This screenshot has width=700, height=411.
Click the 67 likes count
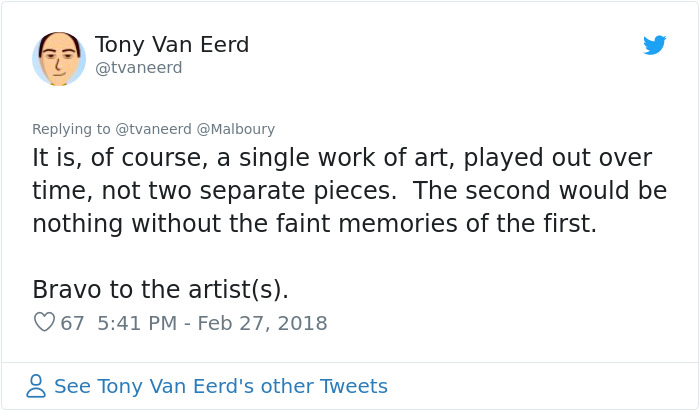(x=72, y=323)
